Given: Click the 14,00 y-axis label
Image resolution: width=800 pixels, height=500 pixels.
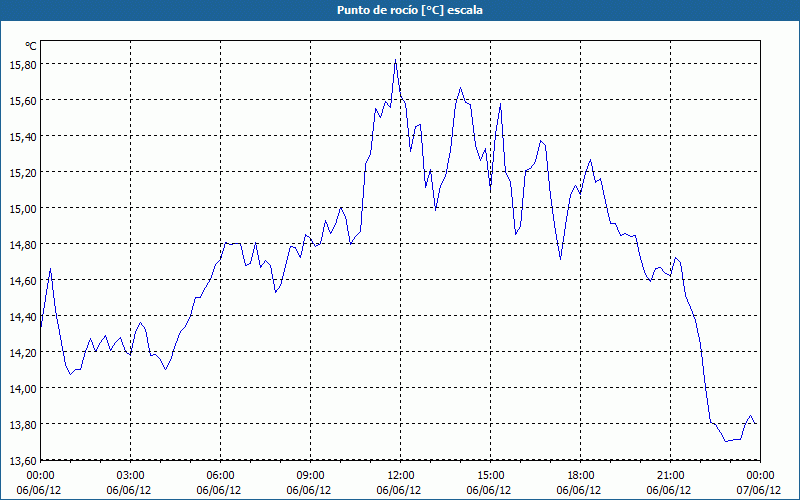Looking at the screenshot, I should coord(23,389).
